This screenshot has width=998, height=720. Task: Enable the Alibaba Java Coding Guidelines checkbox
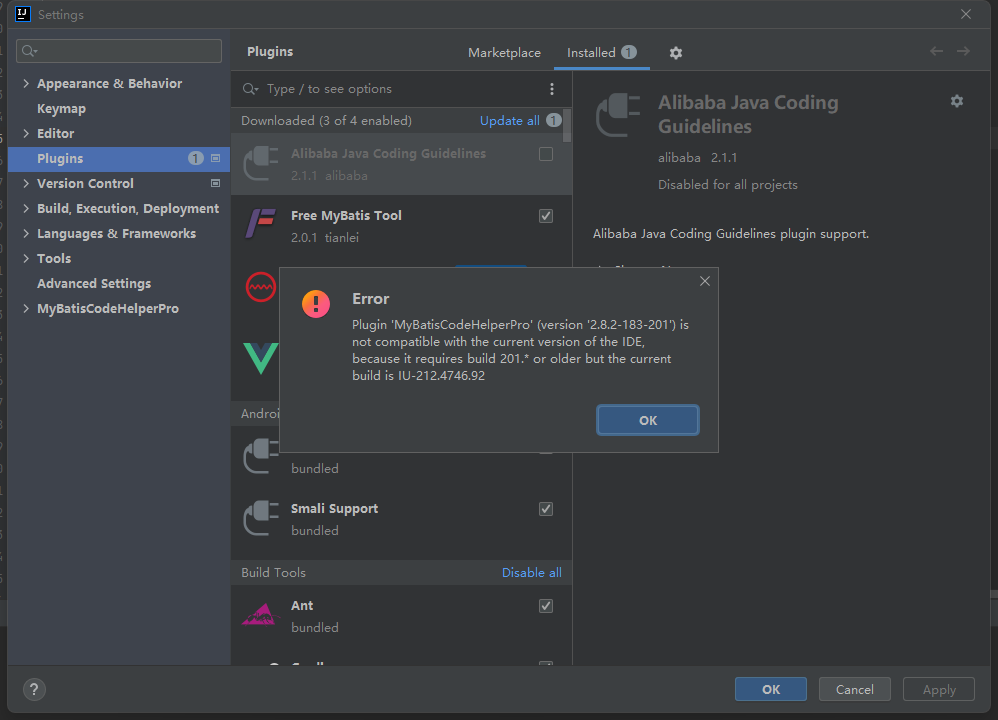click(545, 154)
